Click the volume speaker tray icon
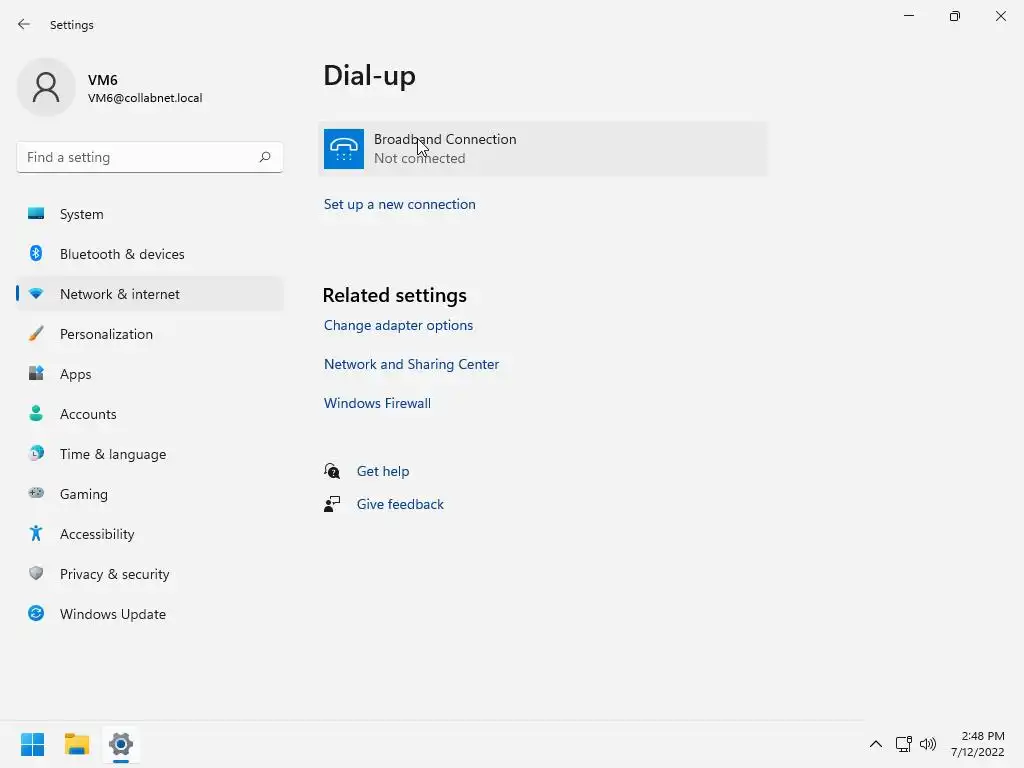 [x=928, y=744]
